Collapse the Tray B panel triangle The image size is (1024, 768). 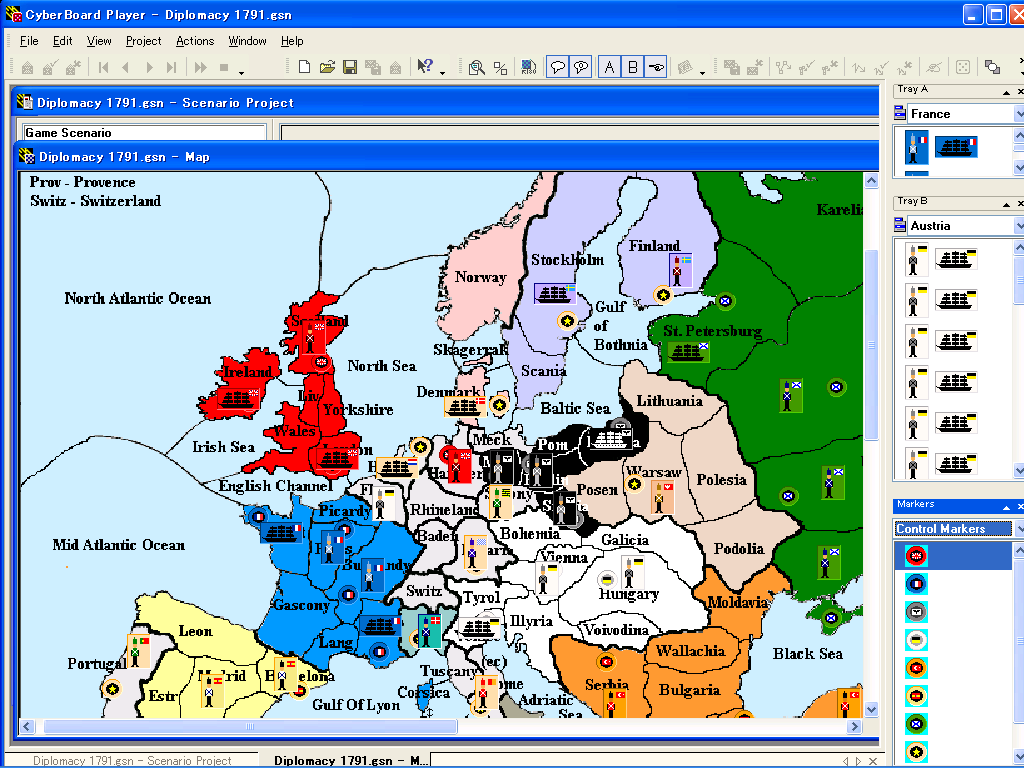click(1006, 204)
